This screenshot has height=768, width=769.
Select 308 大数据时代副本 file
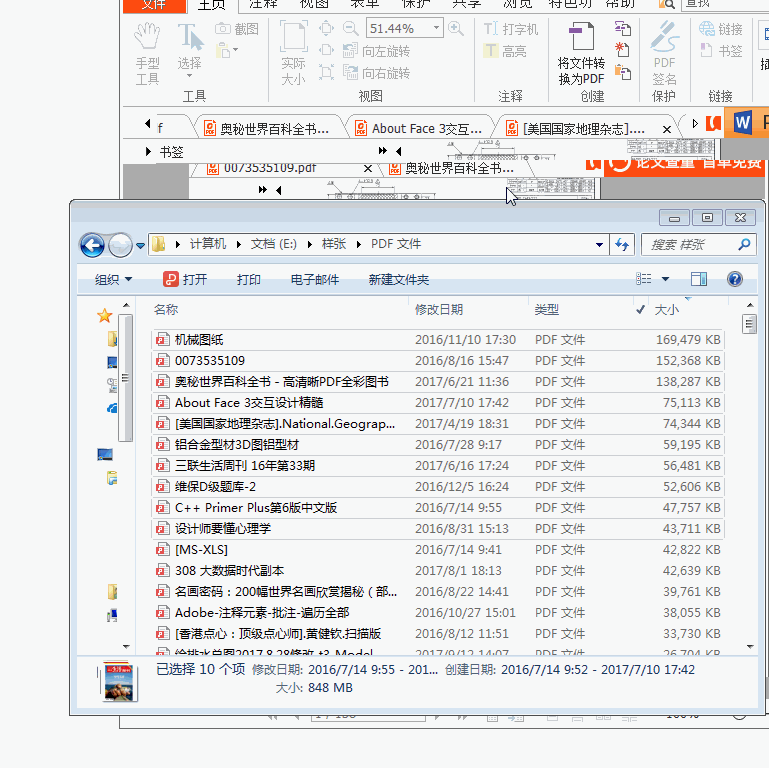point(437,570)
